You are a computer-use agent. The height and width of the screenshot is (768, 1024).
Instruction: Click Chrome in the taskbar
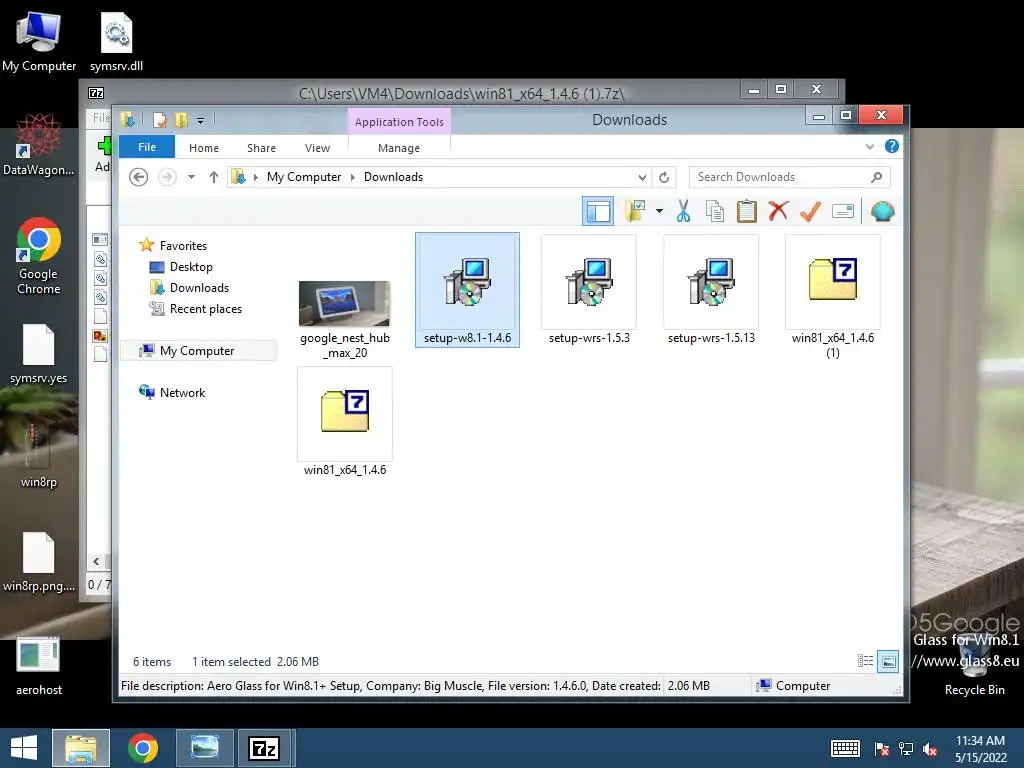[142, 748]
